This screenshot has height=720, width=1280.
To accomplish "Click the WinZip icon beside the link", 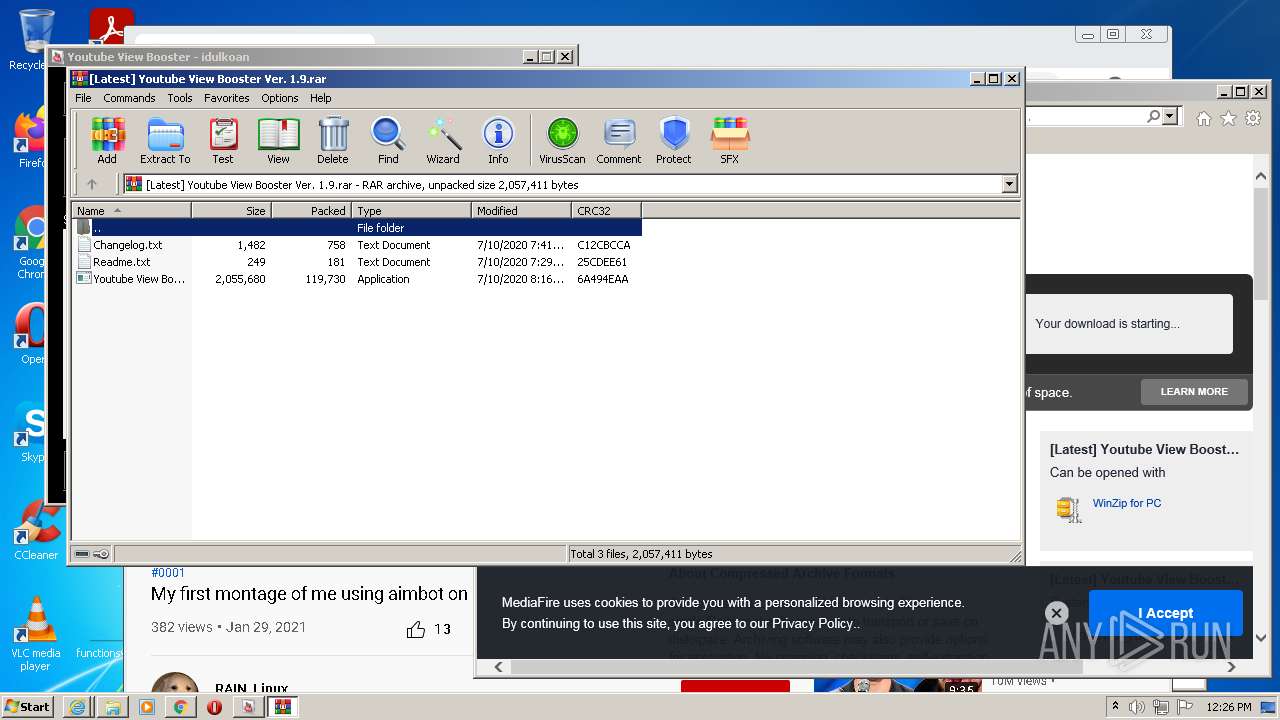I will (1069, 509).
